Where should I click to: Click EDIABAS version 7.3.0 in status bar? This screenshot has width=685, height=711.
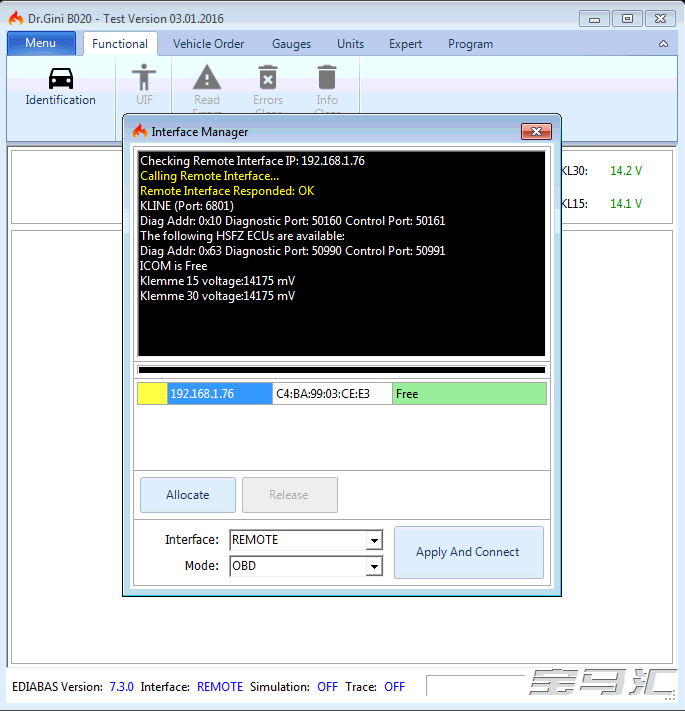(x=121, y=687)
